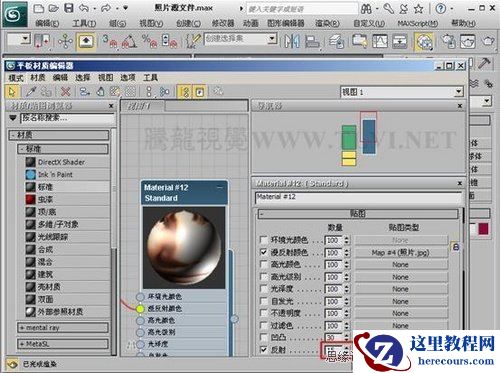
Task: Expand the mental ray group
Action: pyautogui.click(x=63, y=328)
